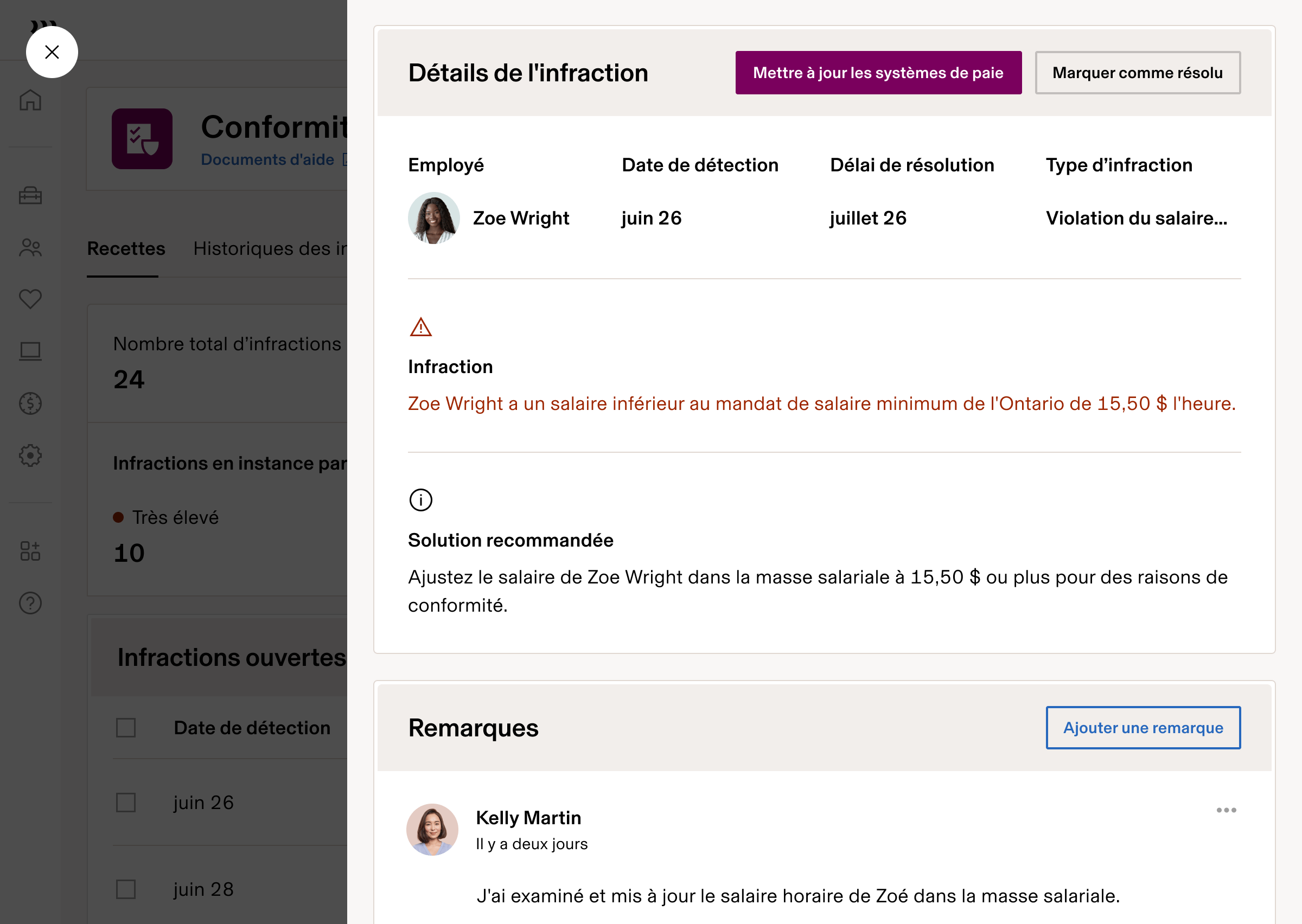Select the monitor/devices sidebar icon
This screenshot has height=924, width=1302.
tap(31, 350)
